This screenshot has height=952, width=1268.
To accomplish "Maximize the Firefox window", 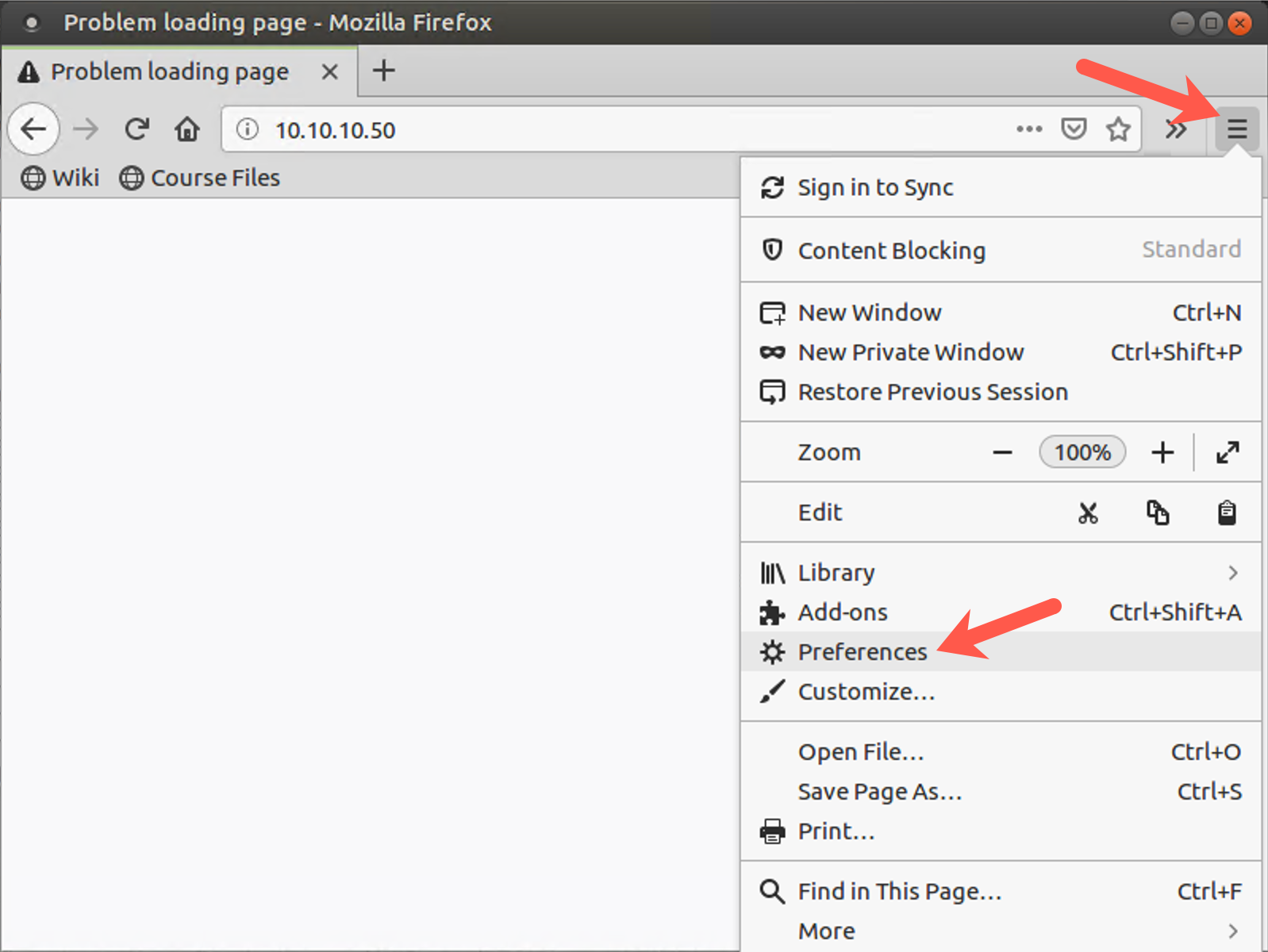I will [1211, 23].
